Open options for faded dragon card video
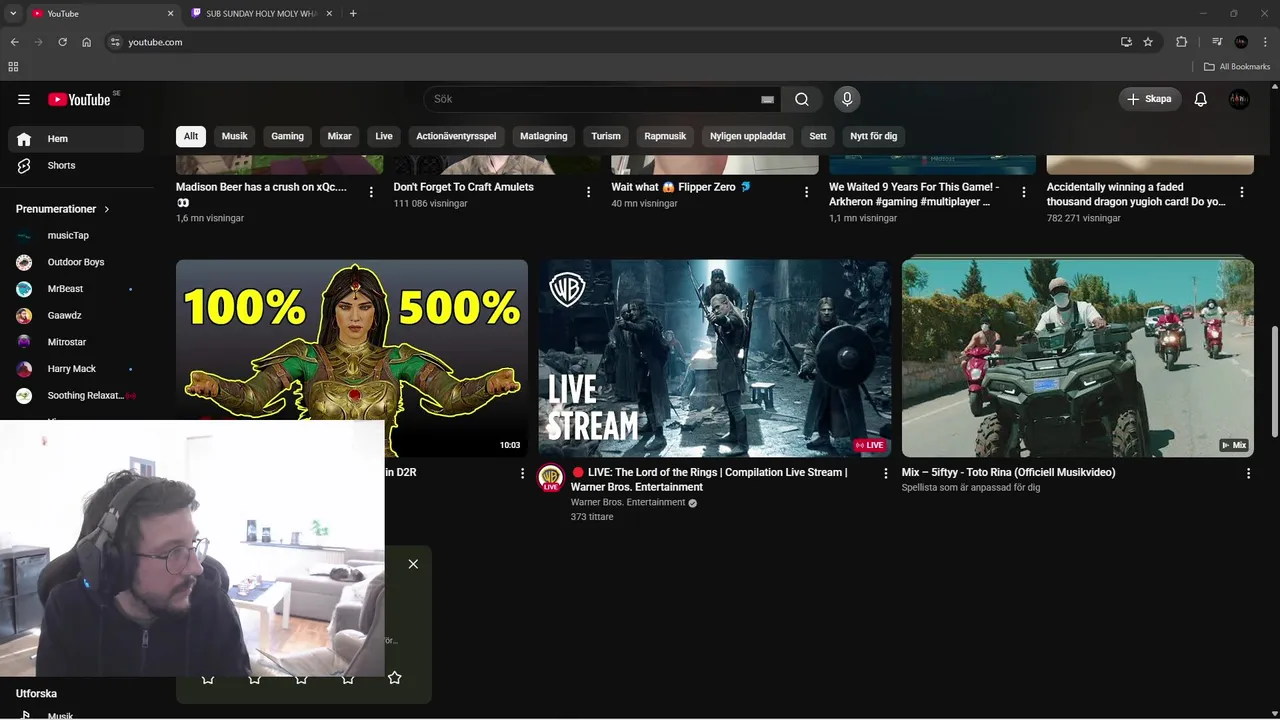This screenshot has width=1280, height=720. coord(1242,192)
